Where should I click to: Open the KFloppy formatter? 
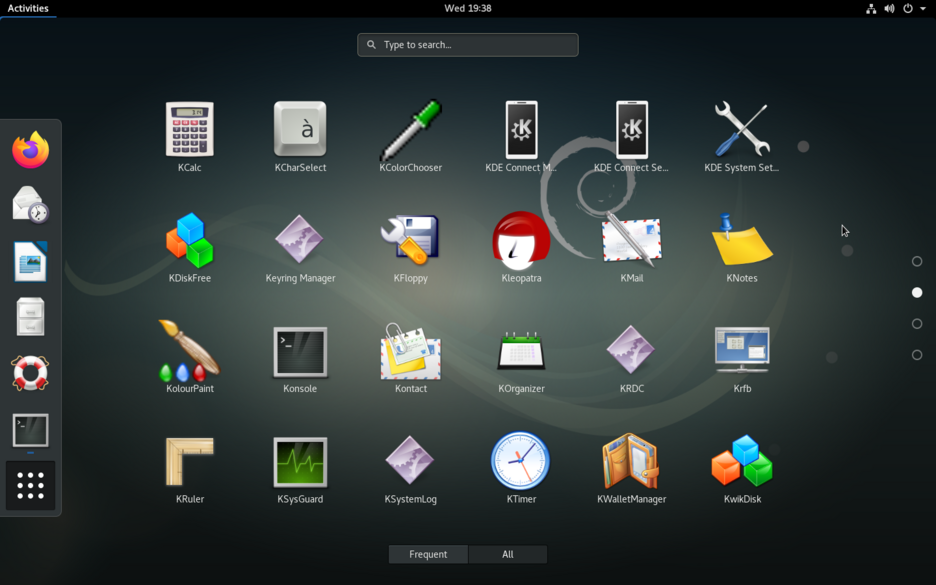[x=411, y=247]
